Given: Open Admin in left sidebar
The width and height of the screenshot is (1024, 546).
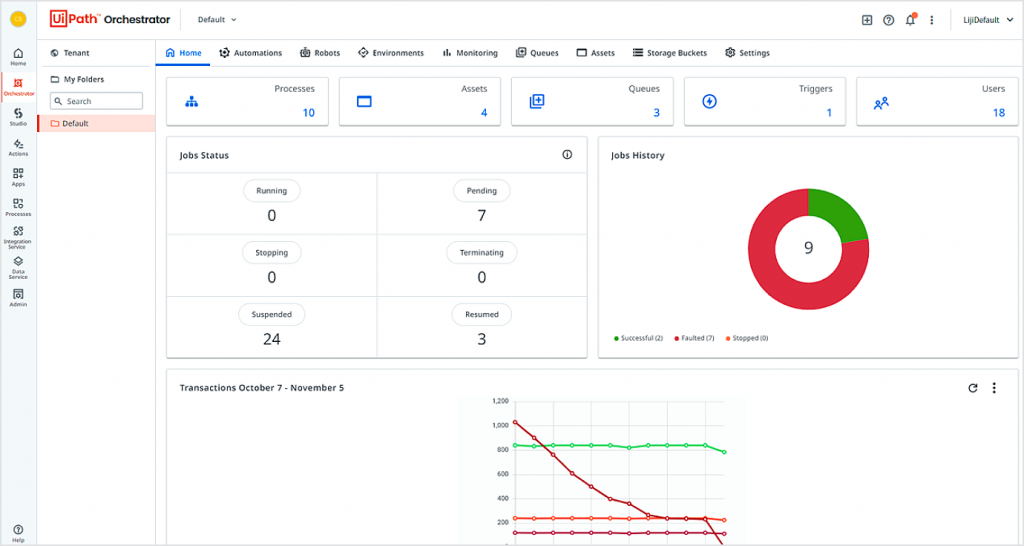Looking at the screenshot, I should tap(18, 298).
